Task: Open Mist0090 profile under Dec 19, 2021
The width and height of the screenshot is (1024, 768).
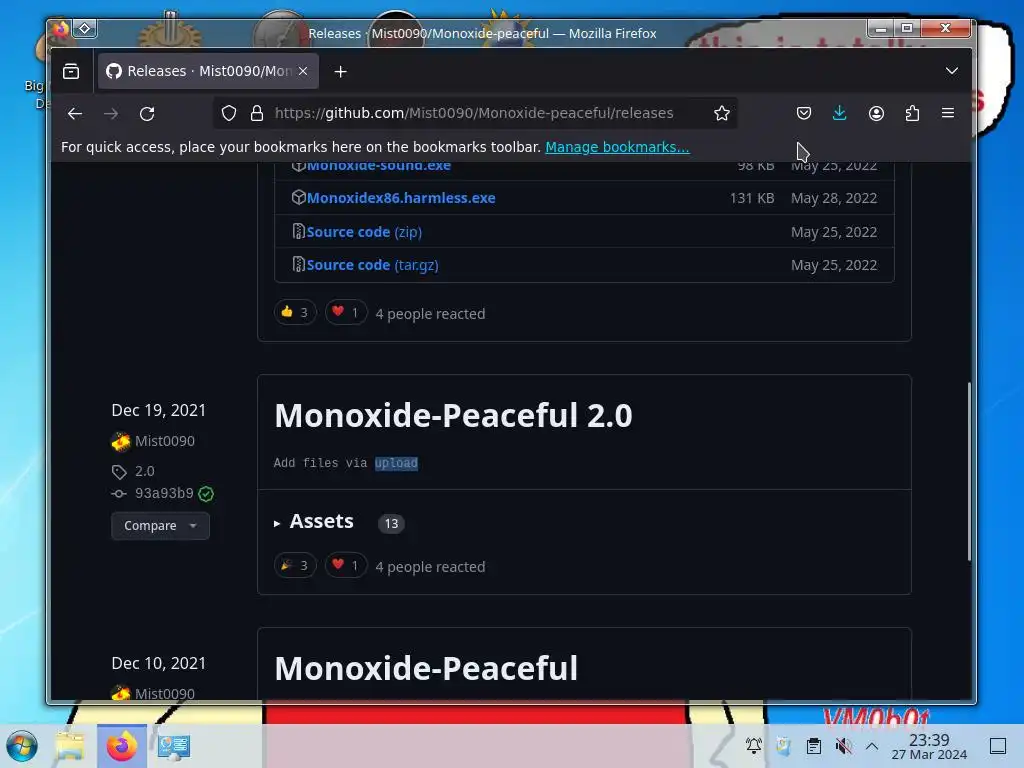Action: (x=165, y=441)
